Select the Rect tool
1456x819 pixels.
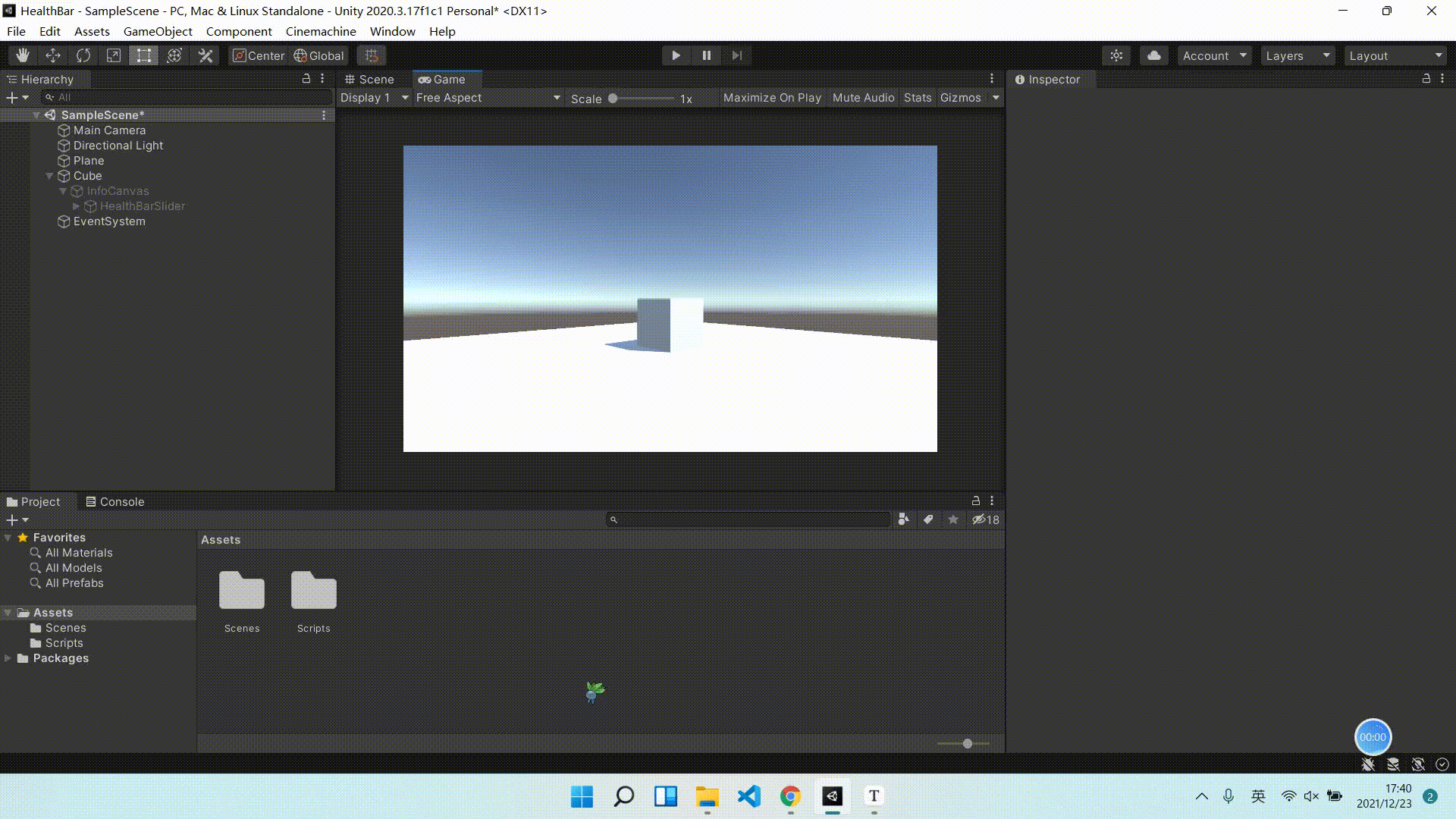(x=144, y=55)
